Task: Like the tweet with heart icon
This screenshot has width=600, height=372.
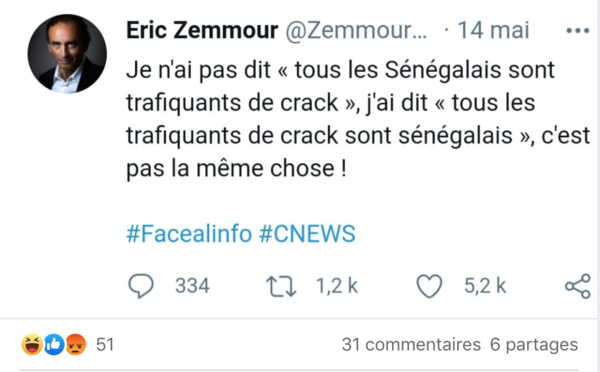Action: pyautogui.click(x=429, y=286)
